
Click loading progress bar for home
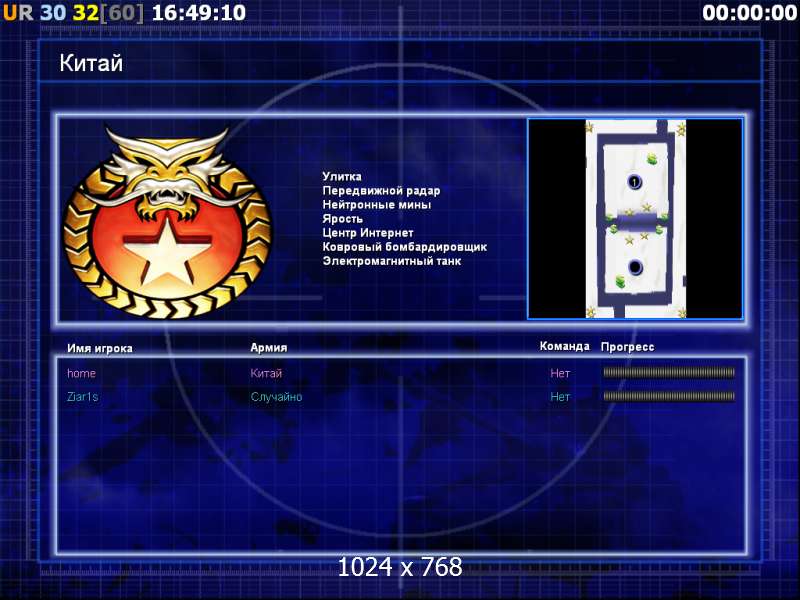pyautogui.click(x=669, y=373)
